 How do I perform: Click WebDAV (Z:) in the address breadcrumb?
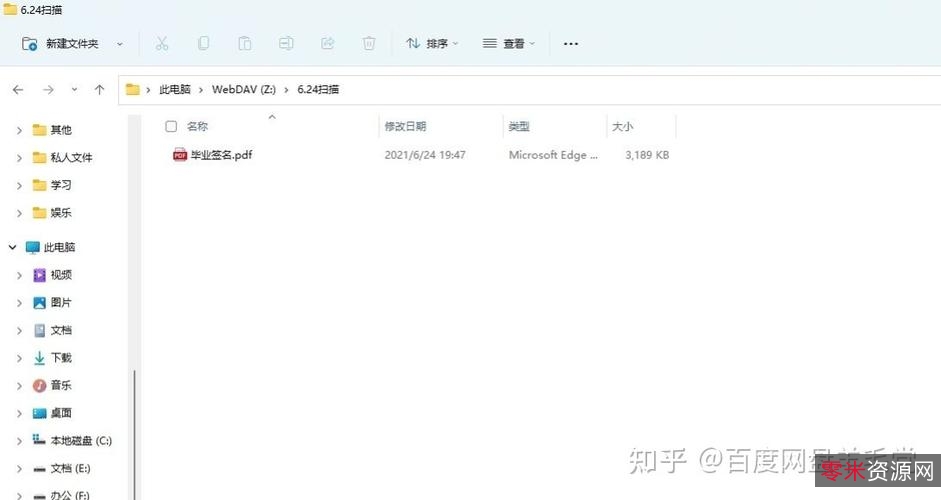[x=240, y=90]
